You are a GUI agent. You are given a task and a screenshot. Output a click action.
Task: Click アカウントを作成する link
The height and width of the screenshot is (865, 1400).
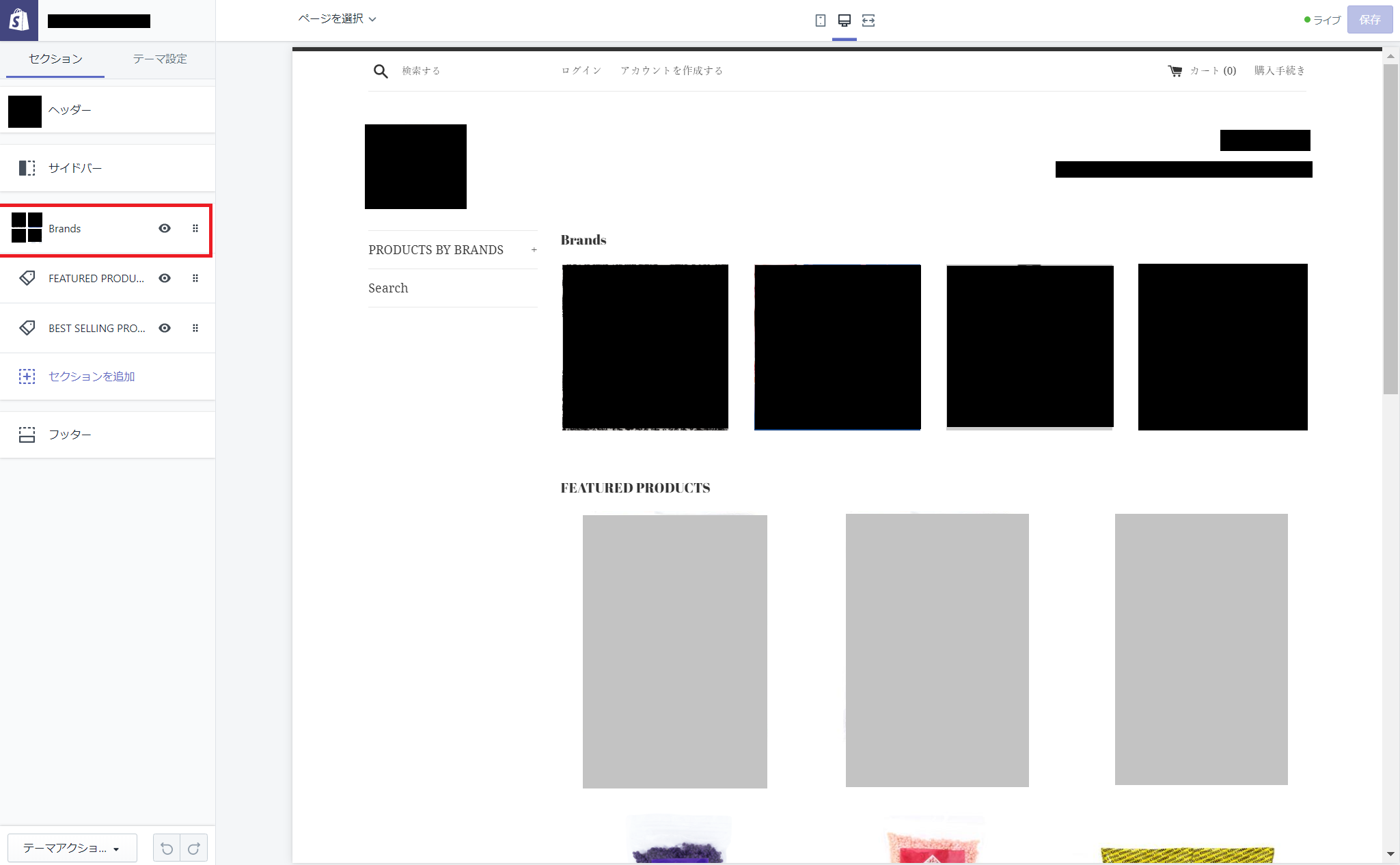[672, 70]
